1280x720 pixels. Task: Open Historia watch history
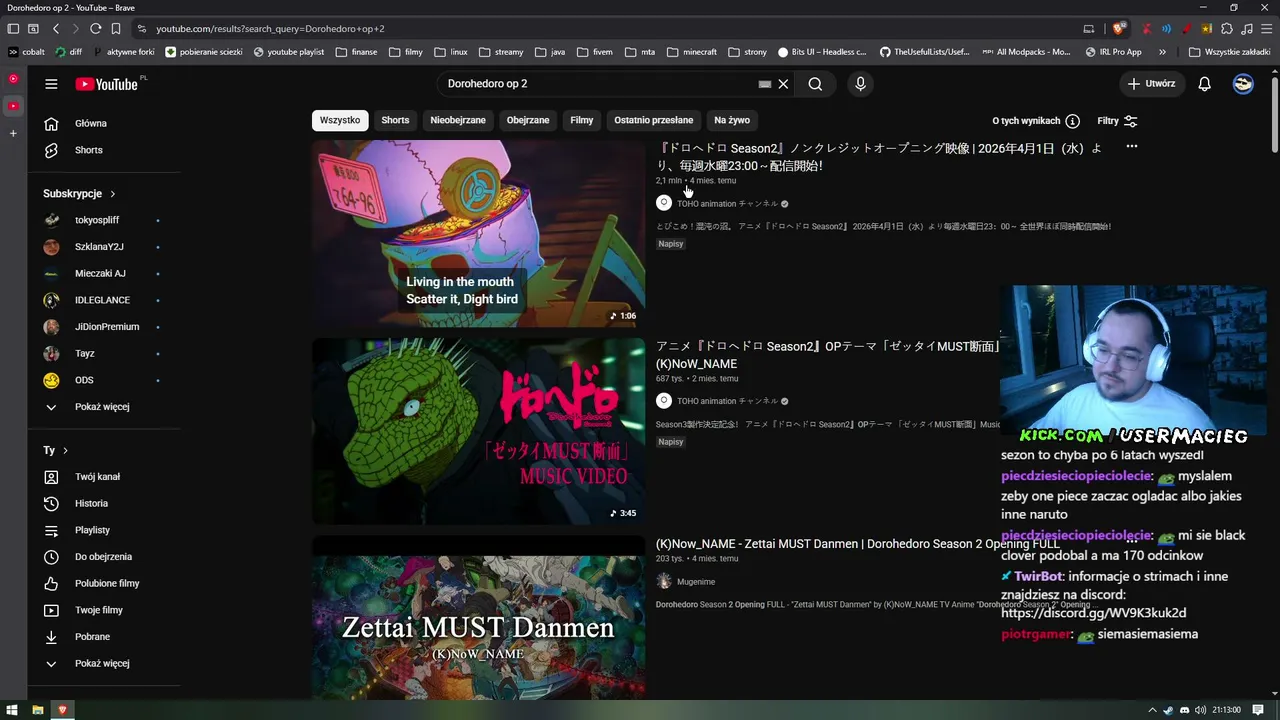[x=104, y=504]
